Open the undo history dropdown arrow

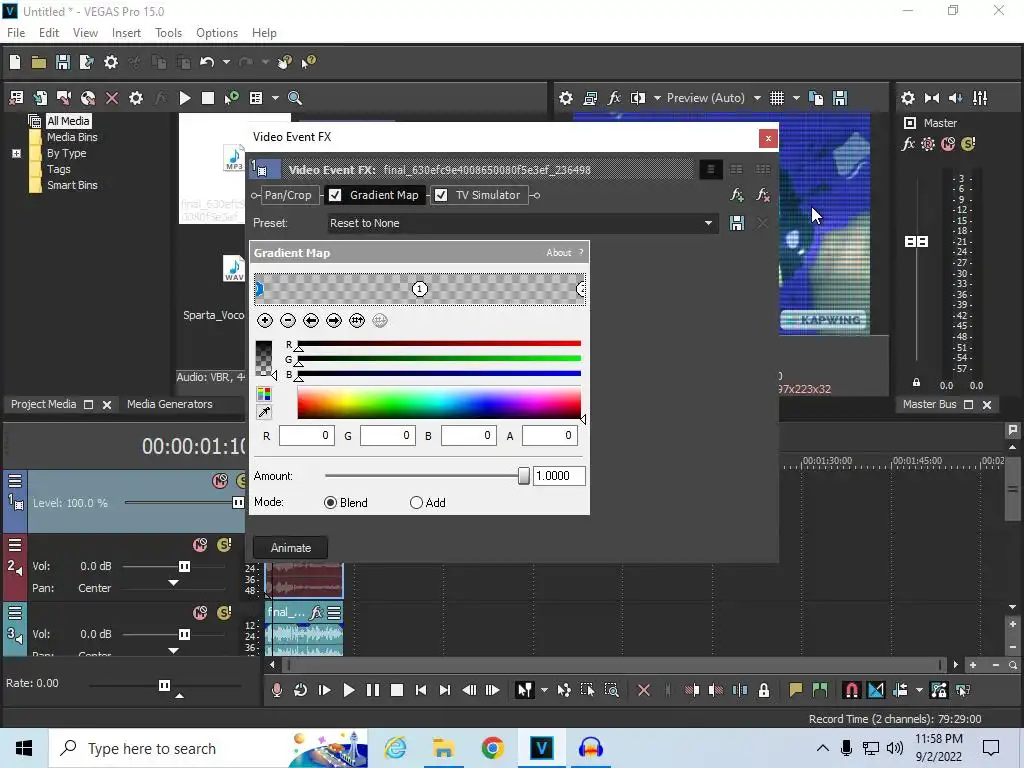click(x=226, y=62)
